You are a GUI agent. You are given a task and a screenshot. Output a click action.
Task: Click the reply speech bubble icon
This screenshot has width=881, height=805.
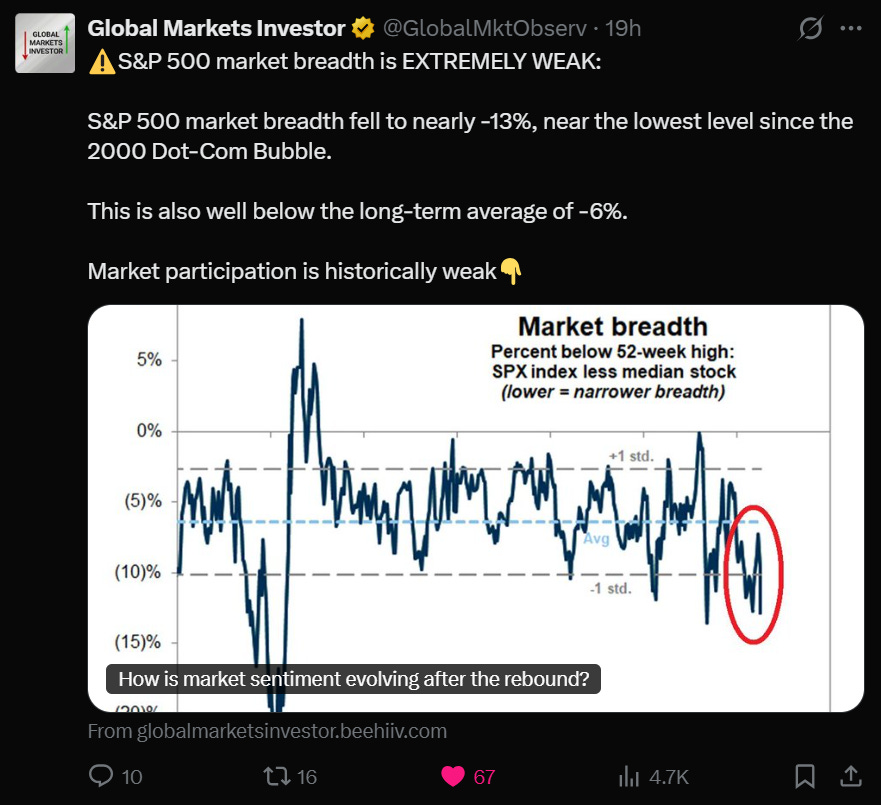101,776
